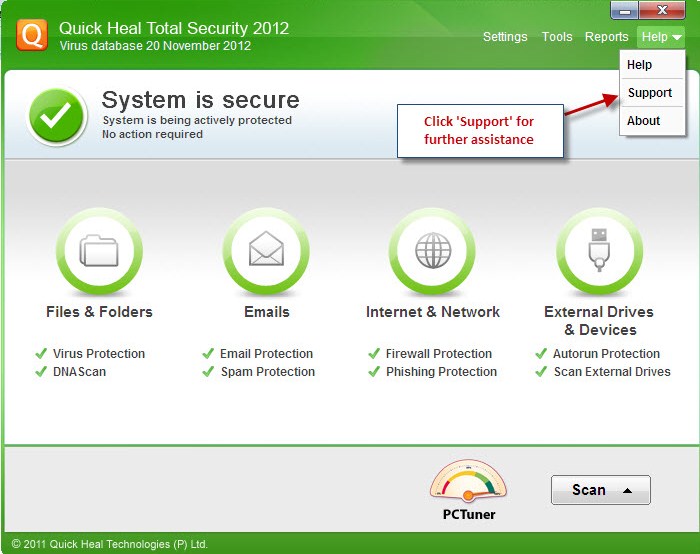Viewport: 700px width, 554px height.
Task: Click the Quick Heal Q logo
Action: tap(32, 35)
